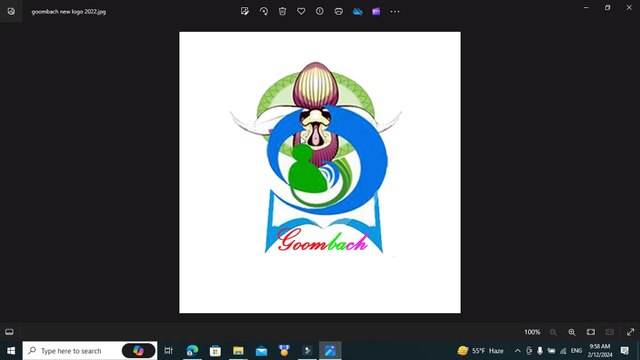Click the OneDrive cloud icon in toolbar
This screenshot has width=640, height=360.
[x=358, y=11]
